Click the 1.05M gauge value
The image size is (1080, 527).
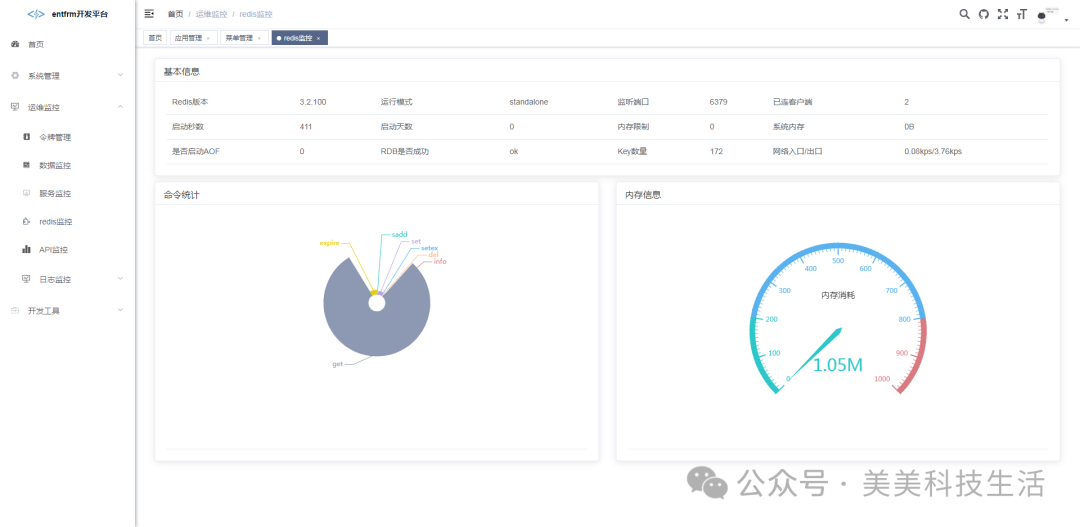838,365
